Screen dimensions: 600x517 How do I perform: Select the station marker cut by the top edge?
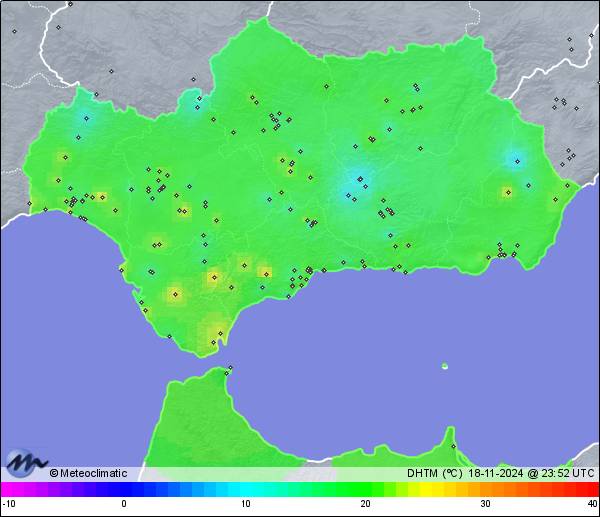[x=71, y=4]
